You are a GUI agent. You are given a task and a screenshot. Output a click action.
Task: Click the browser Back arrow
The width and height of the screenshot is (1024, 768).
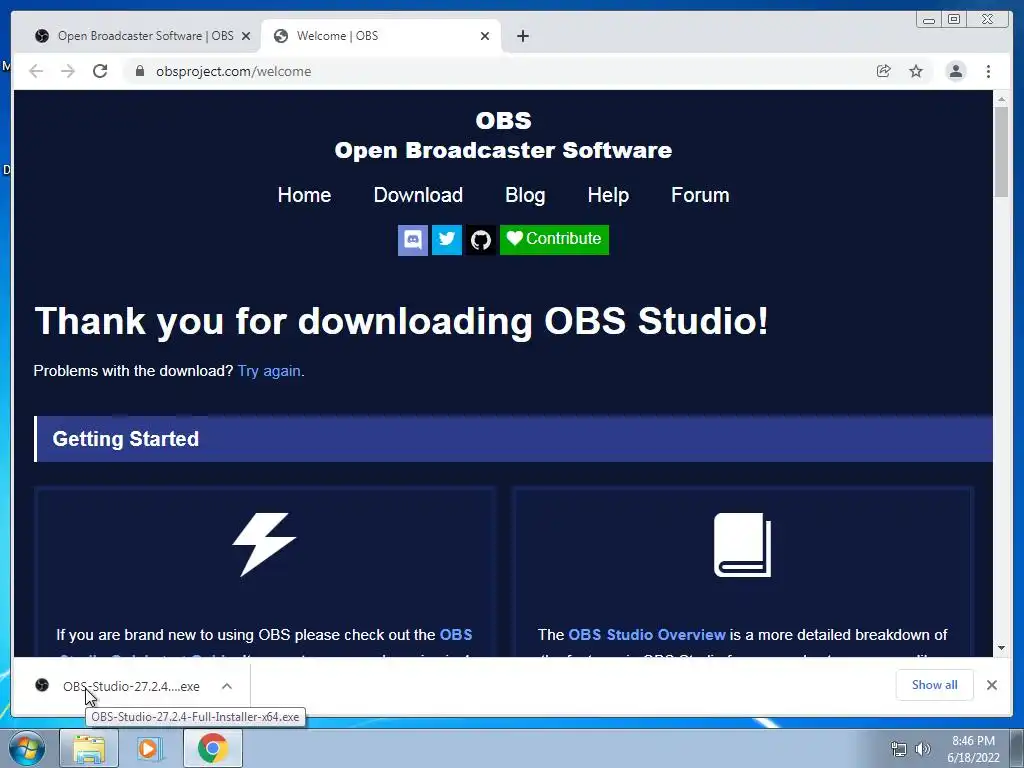pyautogui.click(x=36, y=71)
